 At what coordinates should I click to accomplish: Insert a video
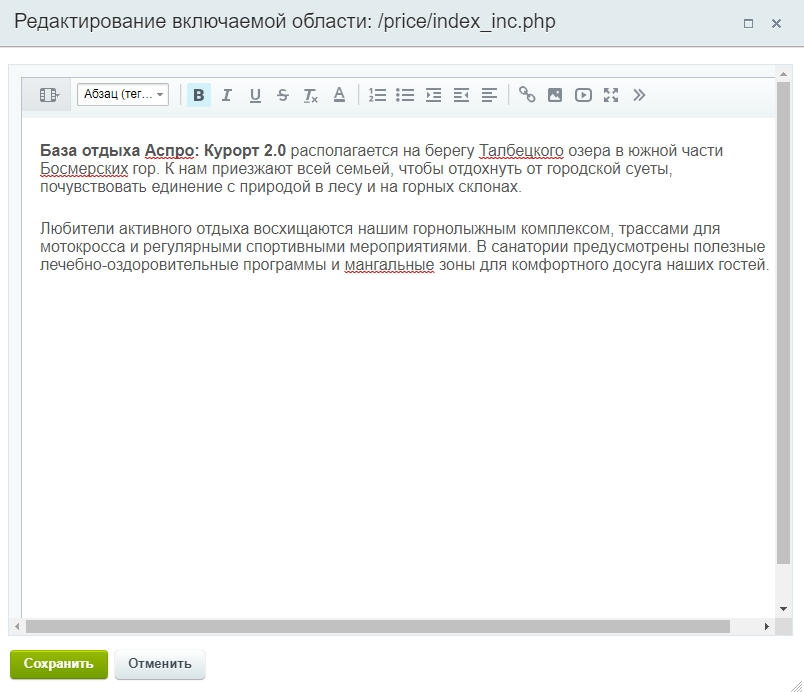pyautogui.click(x=583, y=95)
